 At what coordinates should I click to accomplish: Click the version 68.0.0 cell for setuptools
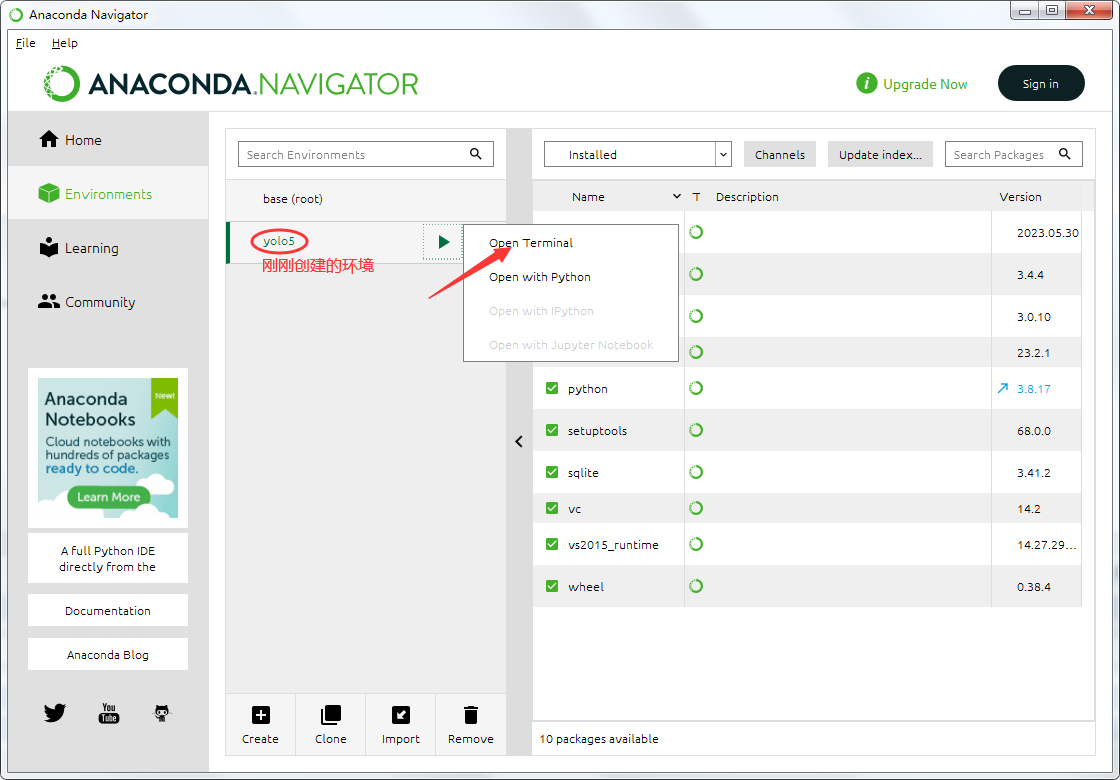click(1034, 431)
